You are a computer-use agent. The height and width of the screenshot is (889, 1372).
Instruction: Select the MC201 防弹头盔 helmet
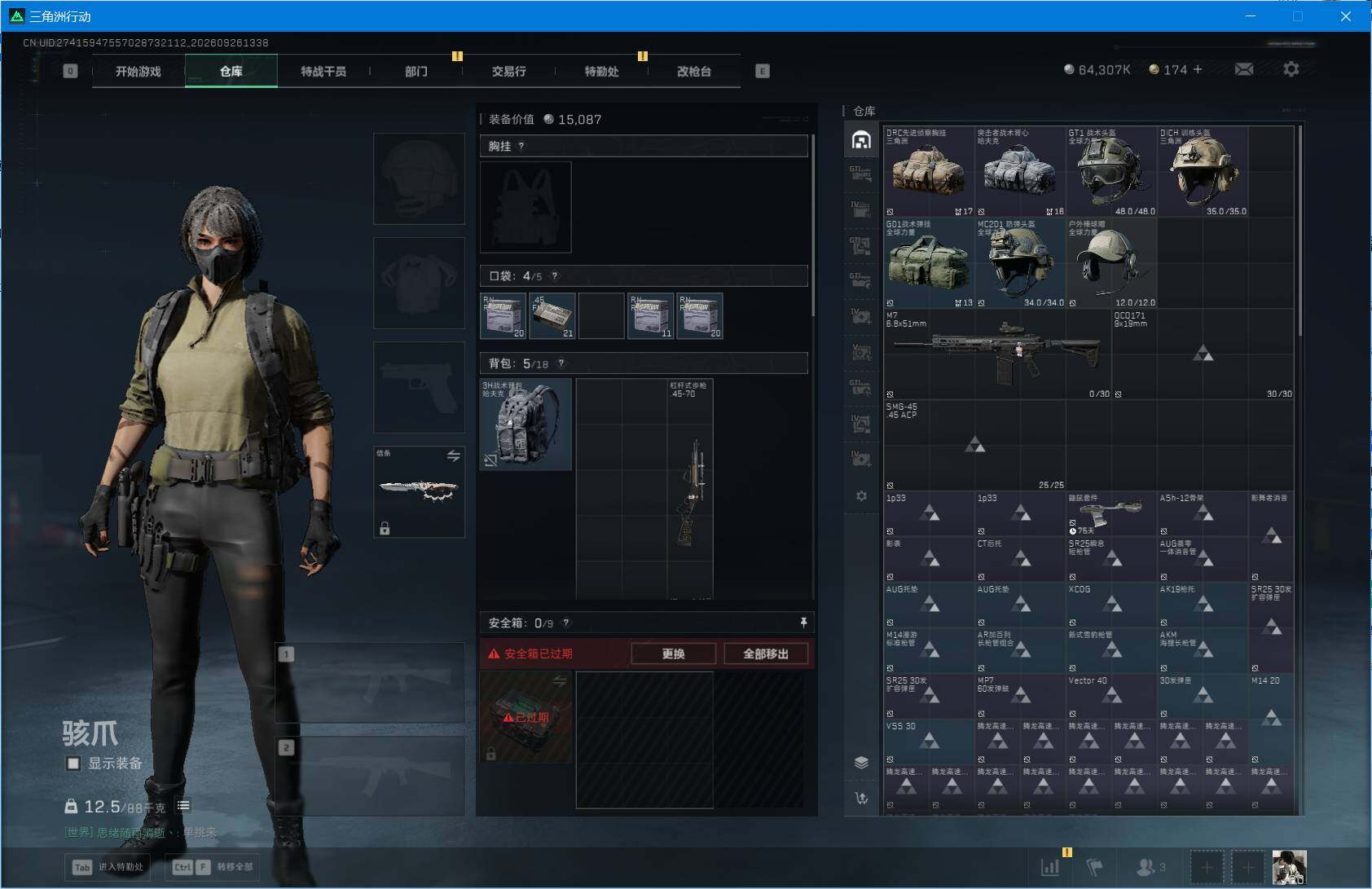pos(1021,263)
